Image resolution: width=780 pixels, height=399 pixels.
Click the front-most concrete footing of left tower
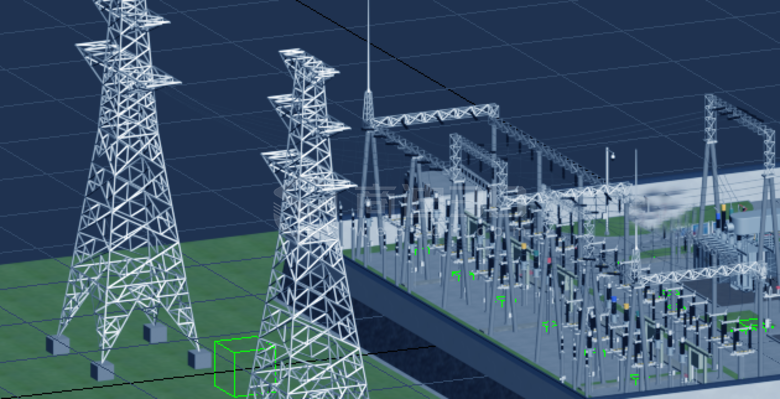102,371
